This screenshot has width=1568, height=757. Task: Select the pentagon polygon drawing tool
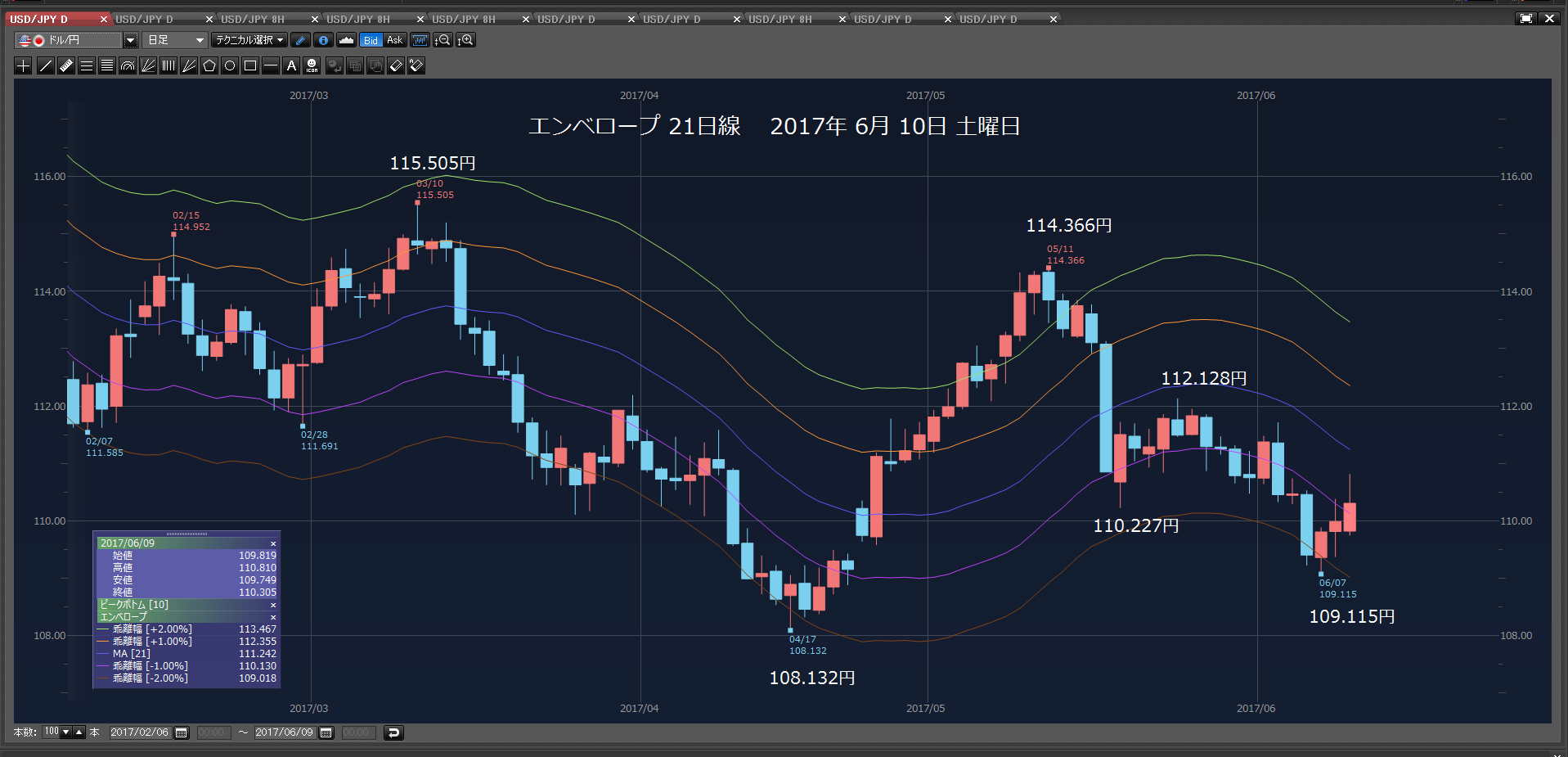[209, 65]
